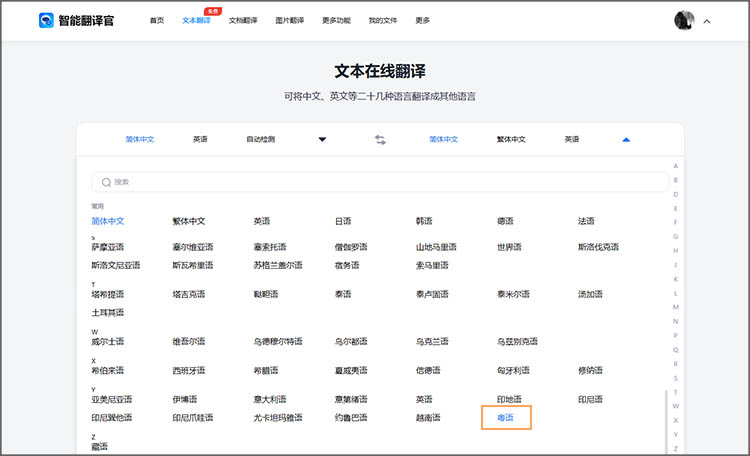Switch to 图片翻译 tab
The image size is (750, 456).
tap(289, 20)
